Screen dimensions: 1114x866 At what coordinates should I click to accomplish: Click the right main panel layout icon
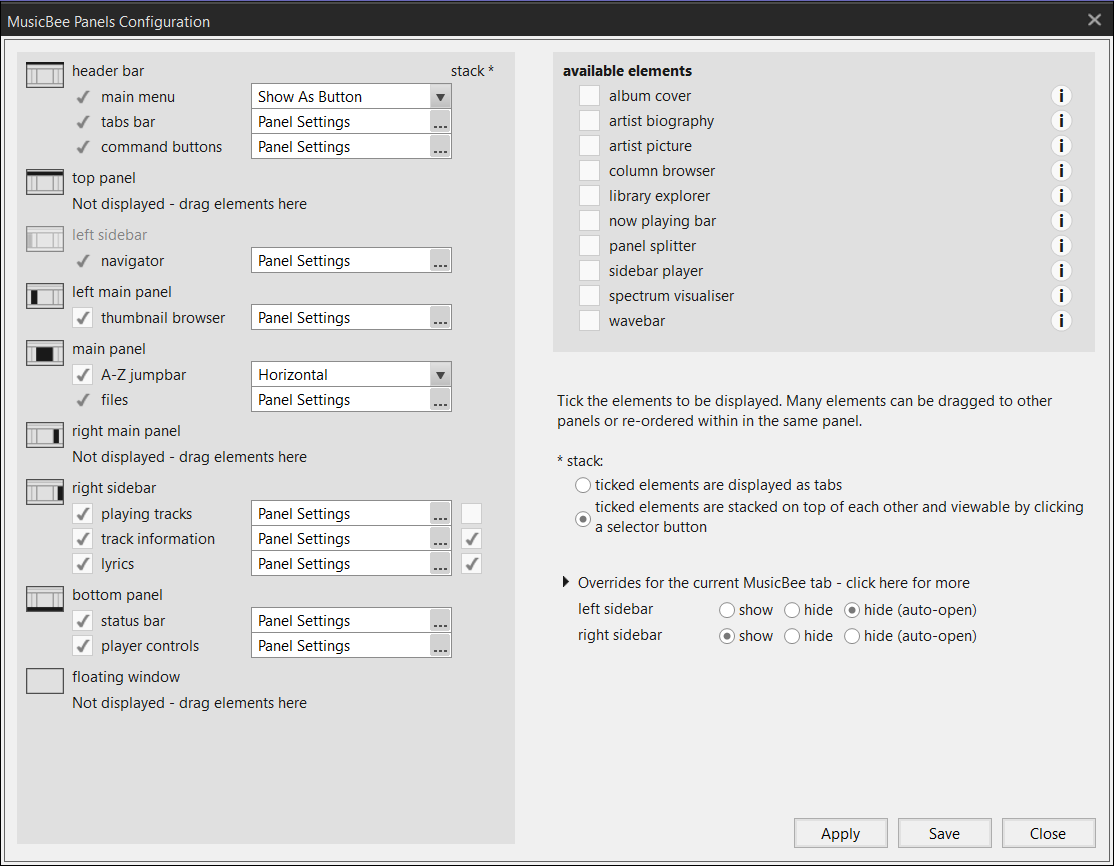[45, 435]
